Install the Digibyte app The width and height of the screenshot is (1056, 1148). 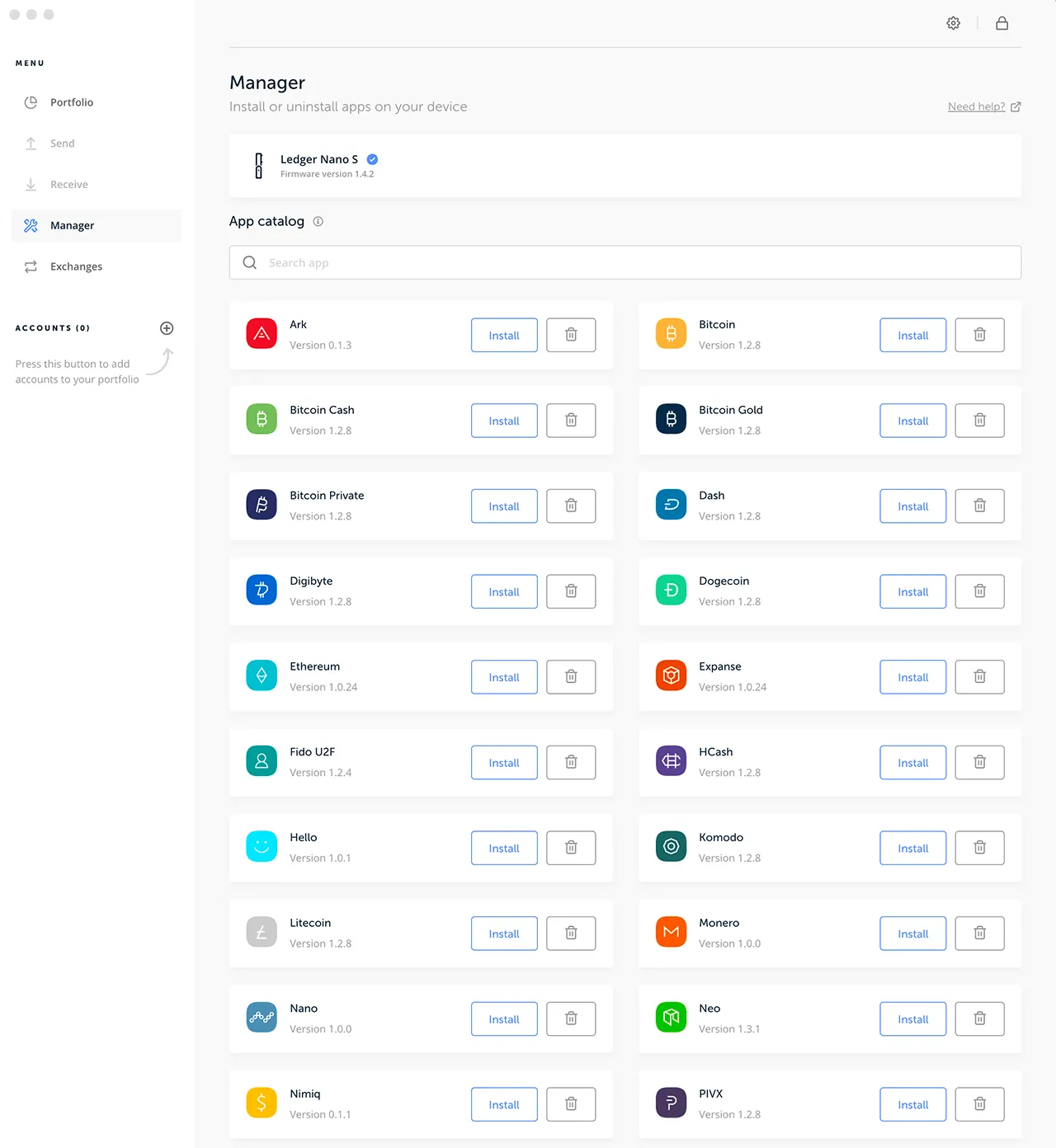(x=504, y=591)
